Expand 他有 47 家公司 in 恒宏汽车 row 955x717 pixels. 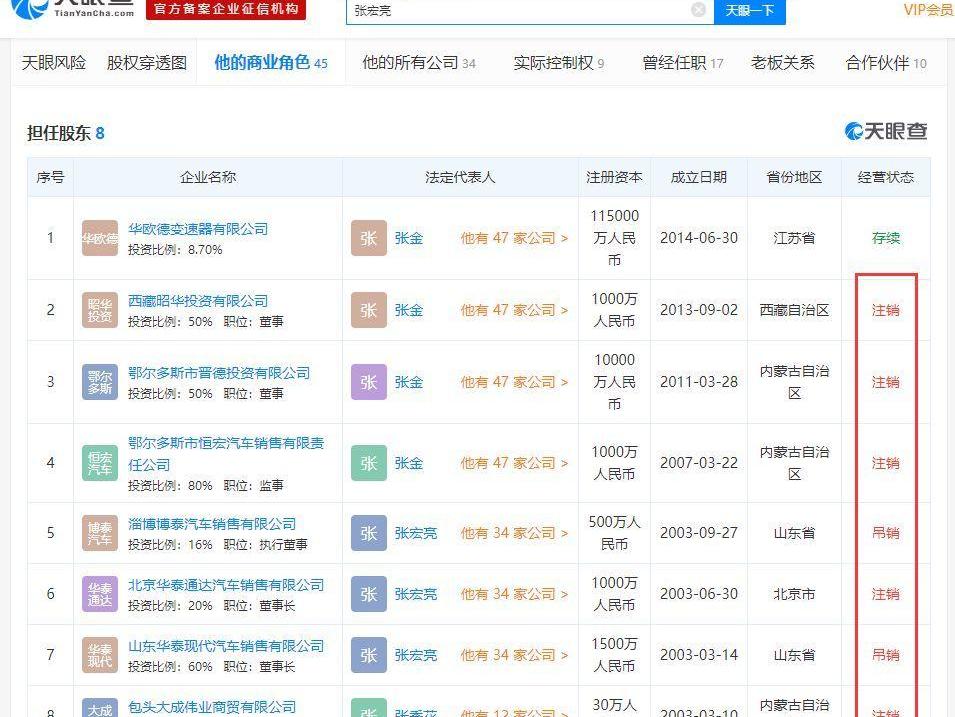pyautogui.click(x=514, y=463)
